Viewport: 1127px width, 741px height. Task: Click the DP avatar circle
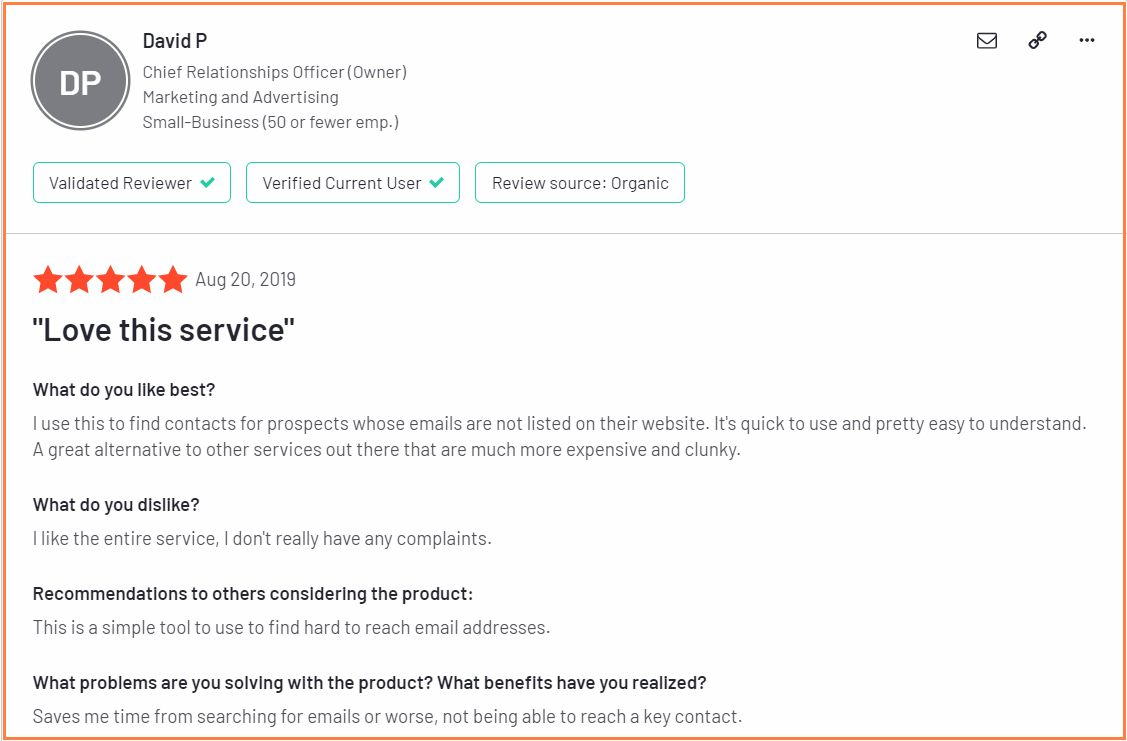click(80, 82)
